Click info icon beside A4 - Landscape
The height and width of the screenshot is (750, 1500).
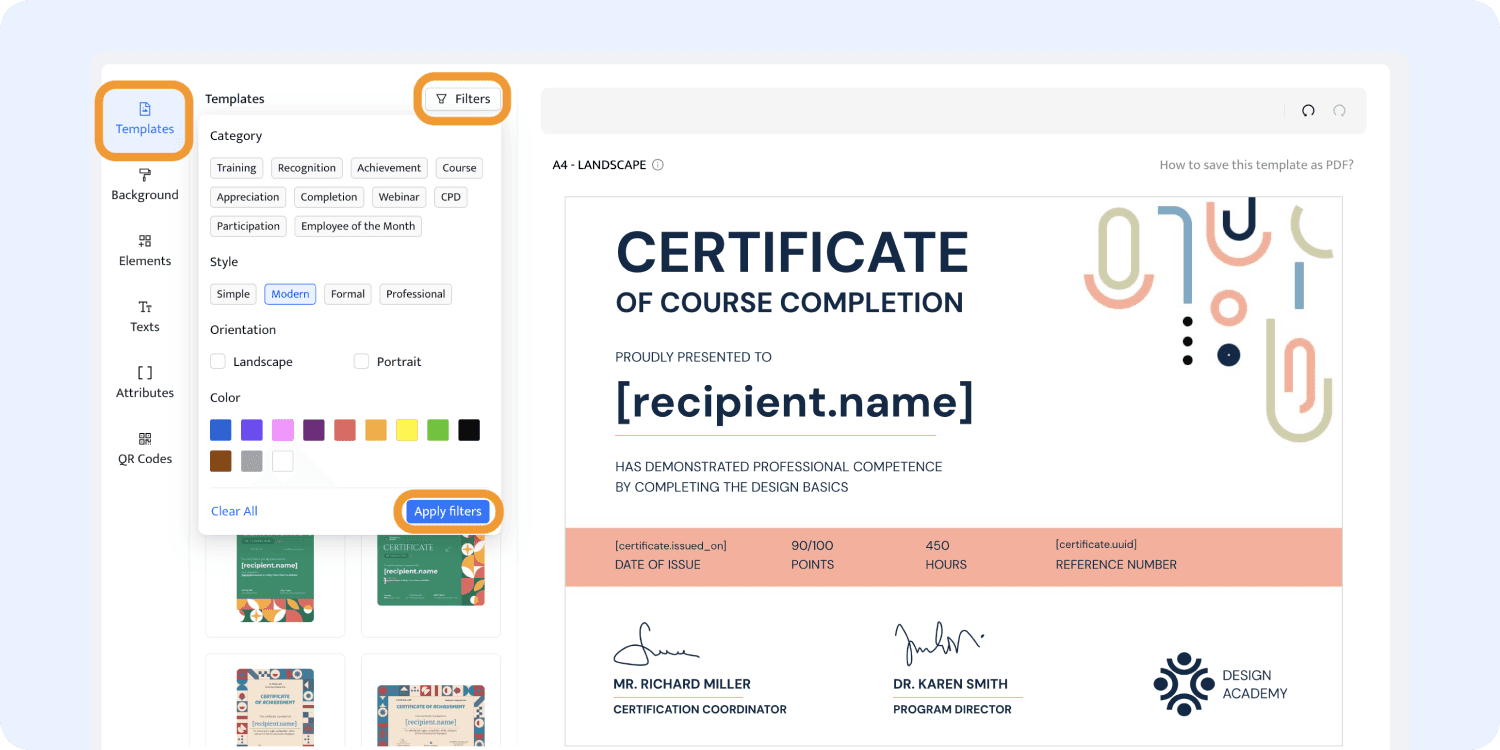658,165
